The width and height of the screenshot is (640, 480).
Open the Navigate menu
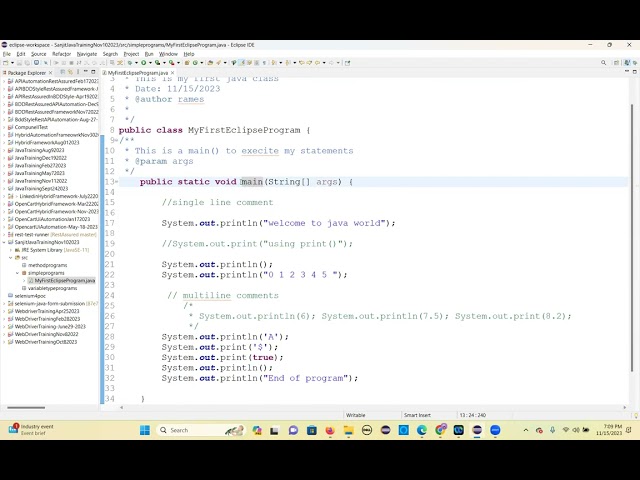(x=87, y=54)
